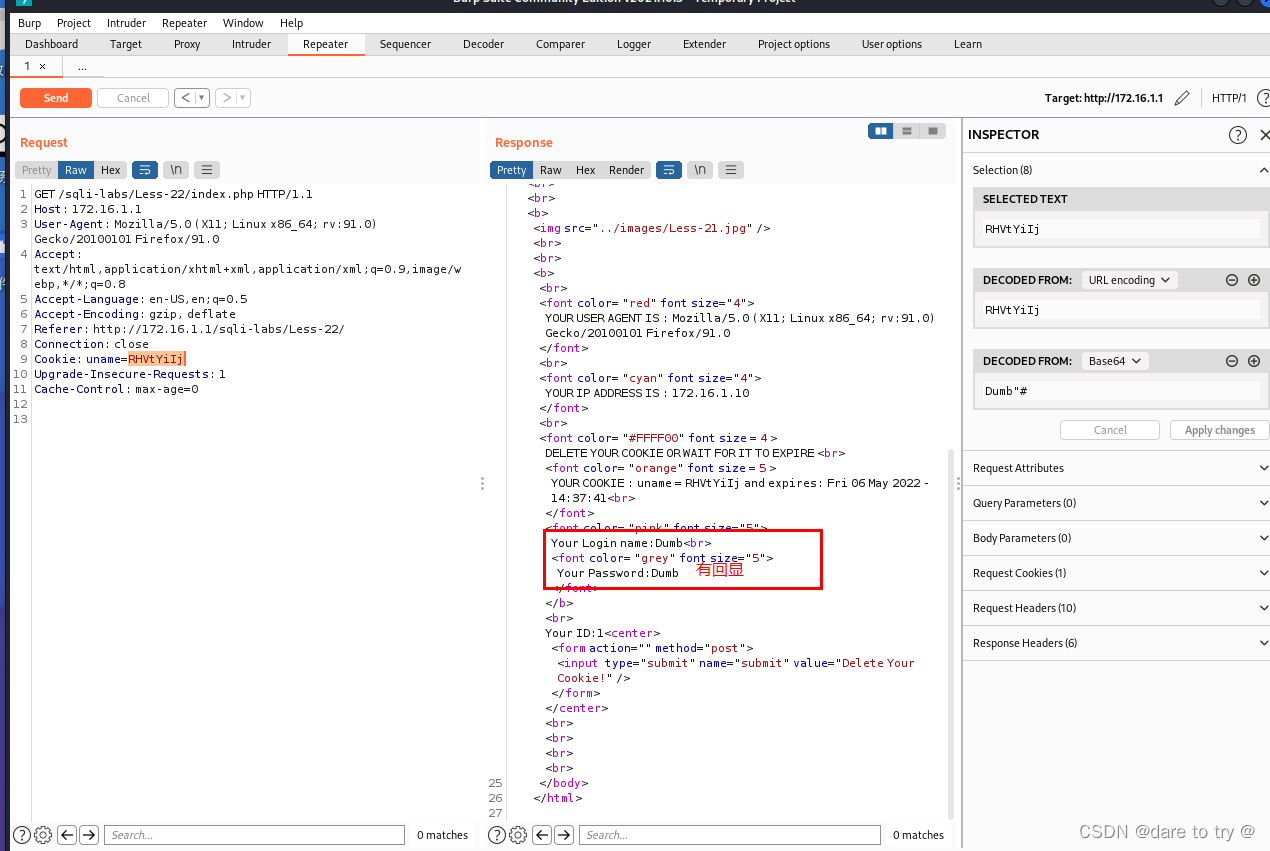Image resolution: width=1270 pixels, height=851 pixels.
Task: Expand Request Attributes section
Action: tap(1116, 468)
